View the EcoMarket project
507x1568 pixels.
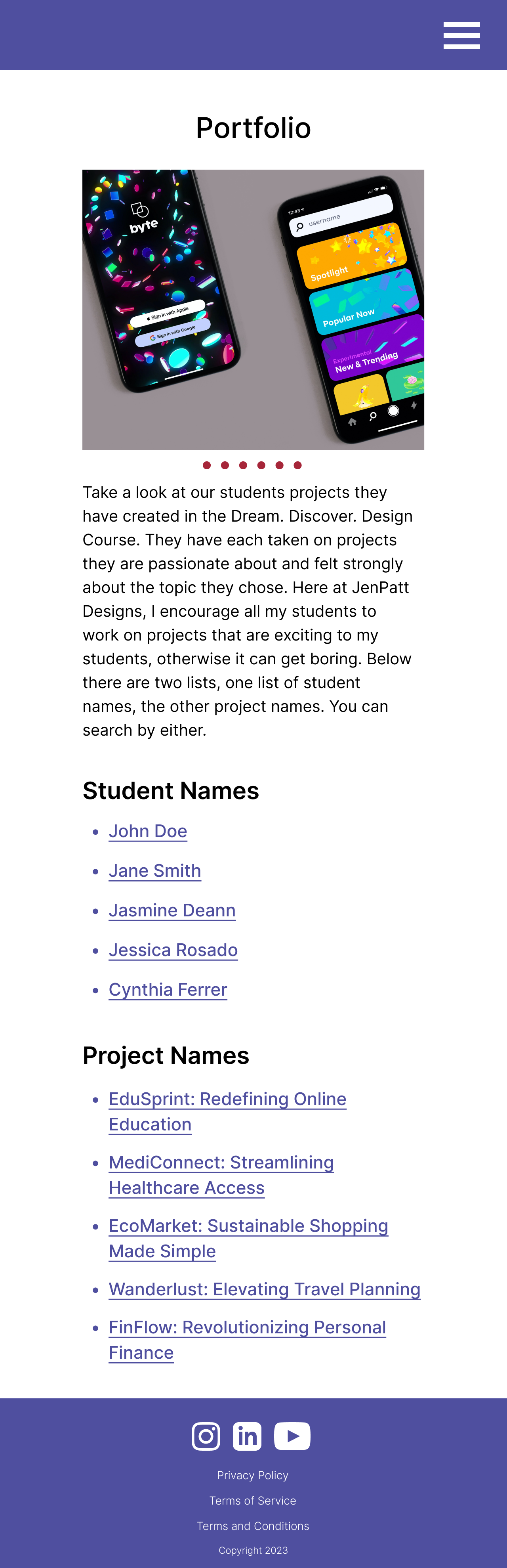[248, 1226]
